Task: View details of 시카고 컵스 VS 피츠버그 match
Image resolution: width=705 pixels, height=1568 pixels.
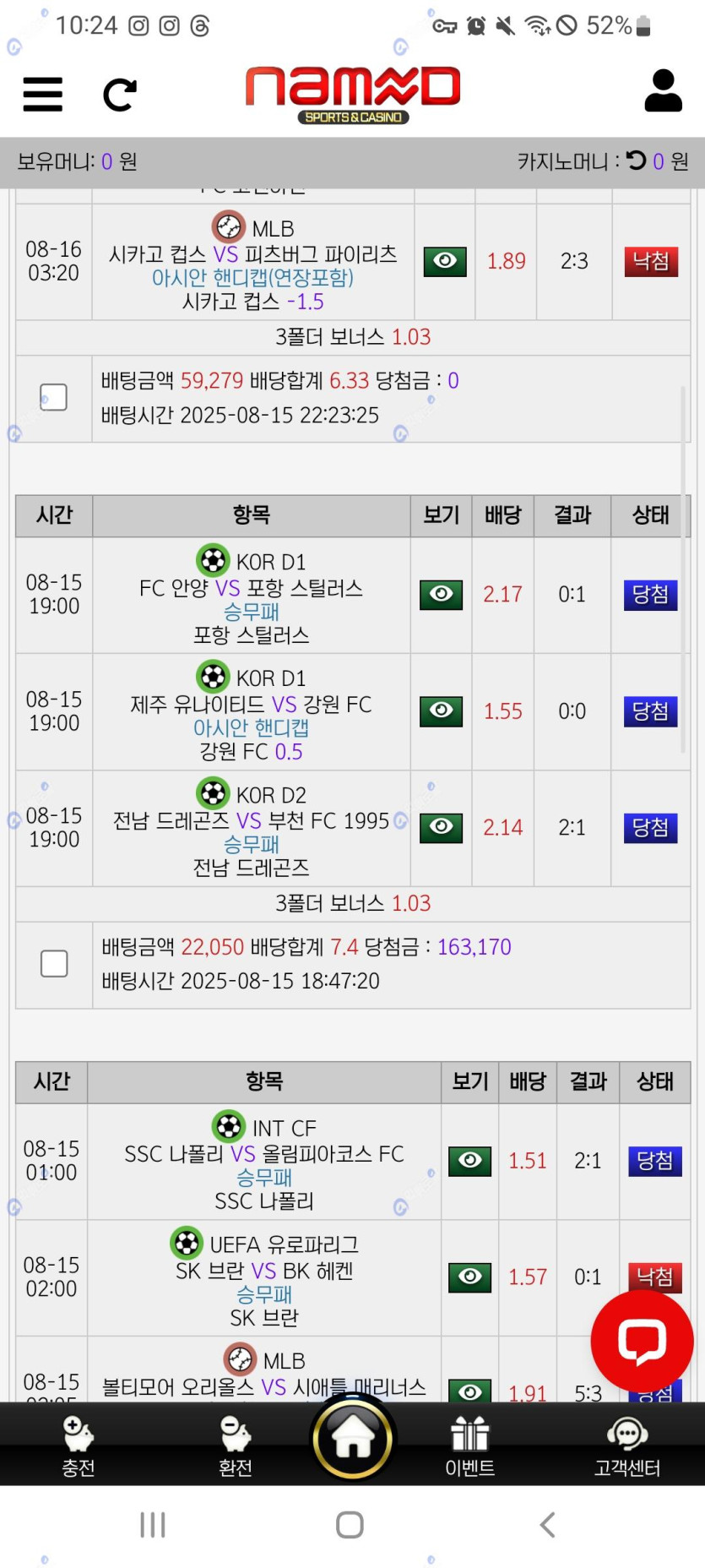Action: coord(445,261)
